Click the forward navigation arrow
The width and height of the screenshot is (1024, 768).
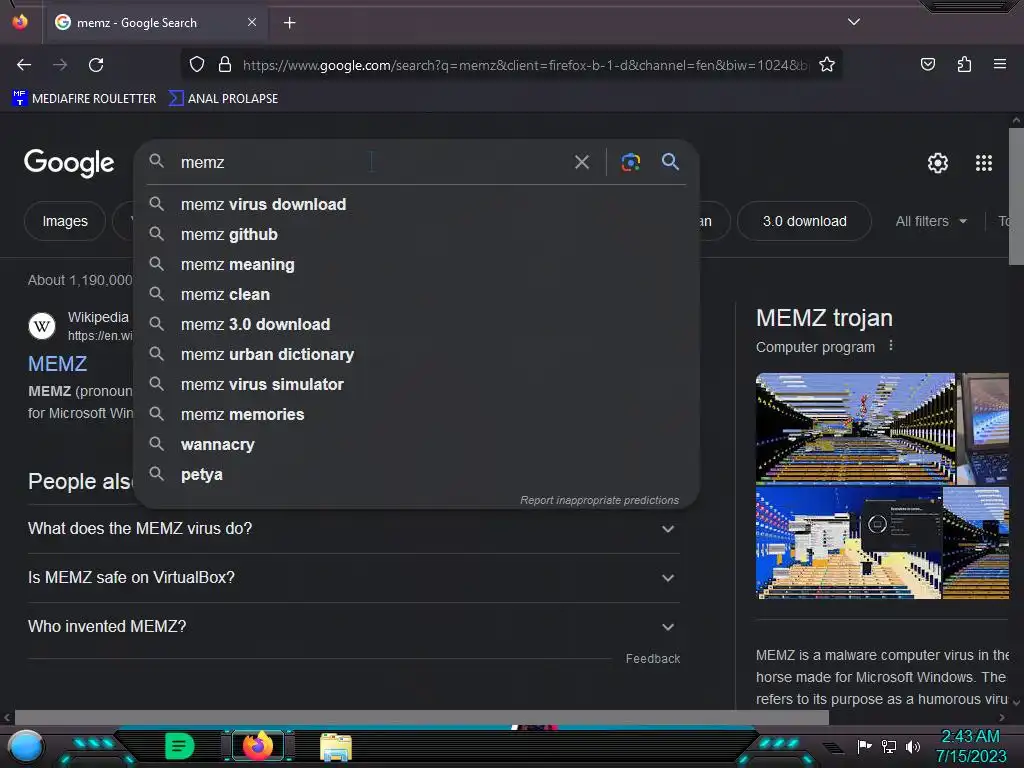(60, 65)
